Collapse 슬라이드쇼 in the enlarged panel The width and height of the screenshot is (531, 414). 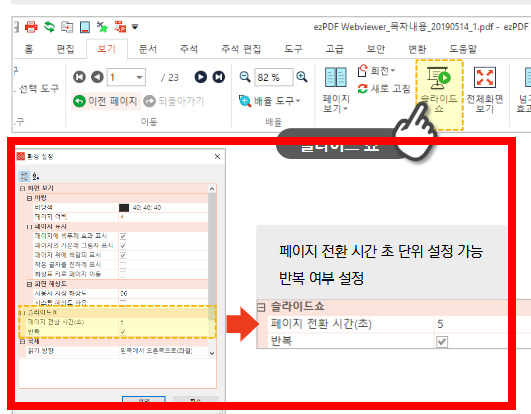[x=261, y=307]
